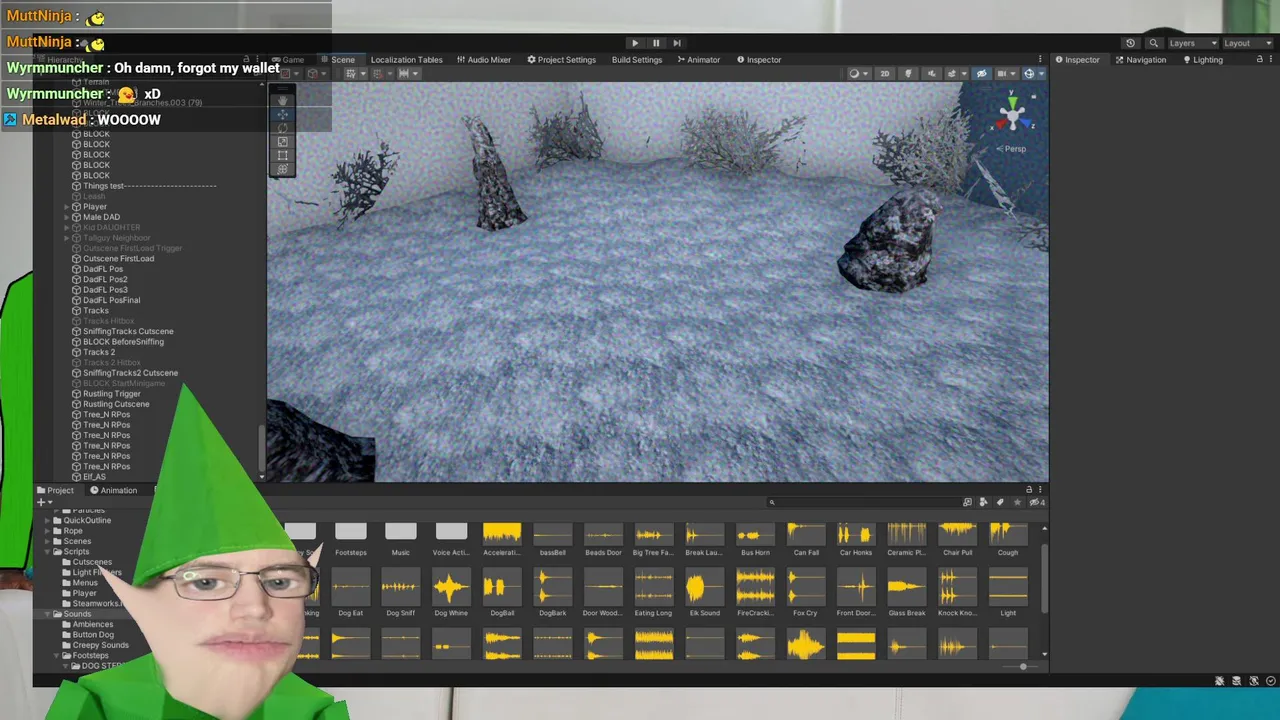Viewport: 1280px width, 720px height.
Task: Select the Bus Horn audio clip
Action: coord(755,540)
